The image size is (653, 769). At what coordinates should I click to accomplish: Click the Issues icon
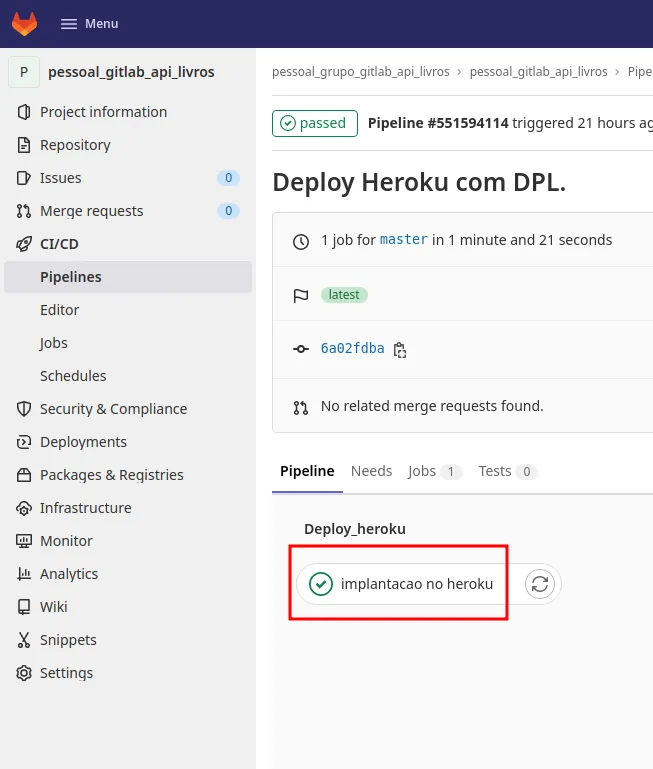24,178
